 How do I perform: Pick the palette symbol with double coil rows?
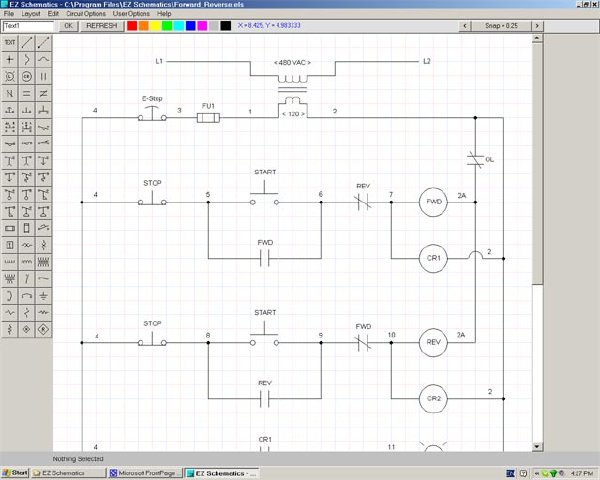pos(43,262)
